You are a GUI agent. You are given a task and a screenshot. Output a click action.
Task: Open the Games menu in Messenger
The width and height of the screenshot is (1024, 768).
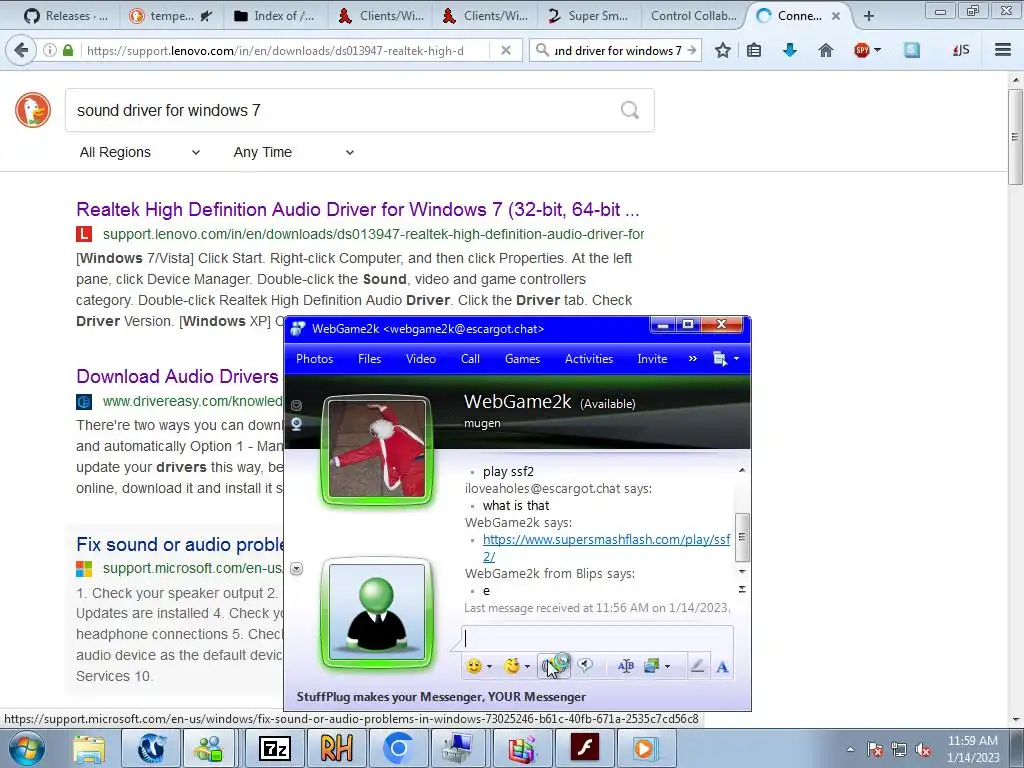coord(522,359)
